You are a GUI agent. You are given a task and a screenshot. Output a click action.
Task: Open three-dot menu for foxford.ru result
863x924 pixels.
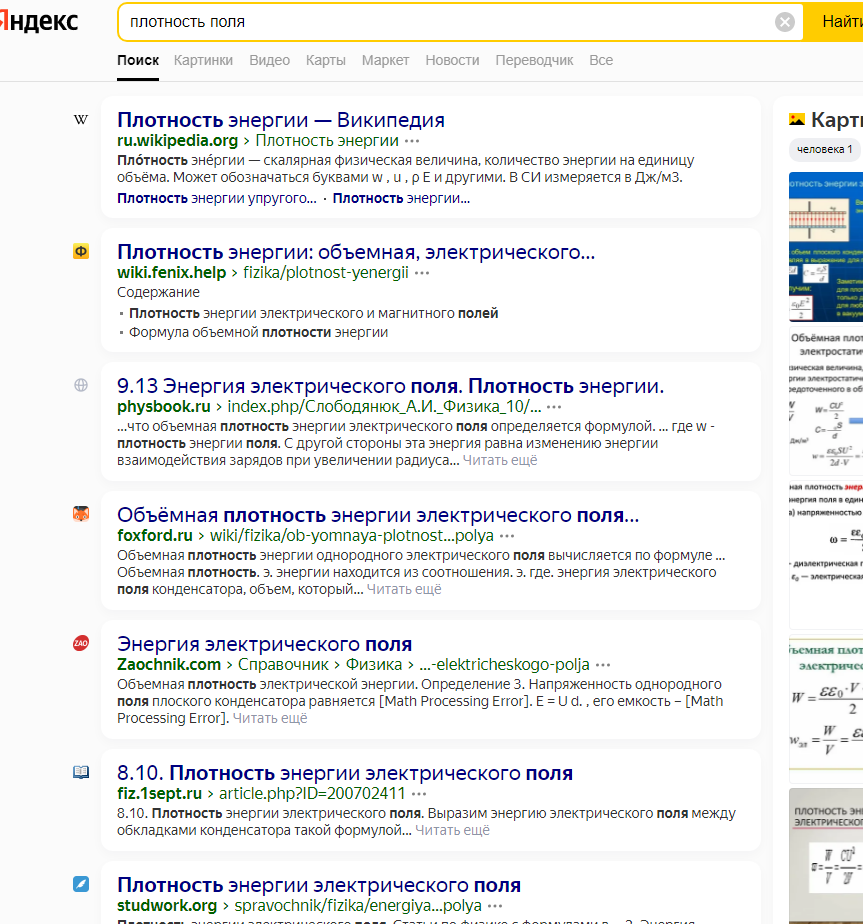click(507, 536)
